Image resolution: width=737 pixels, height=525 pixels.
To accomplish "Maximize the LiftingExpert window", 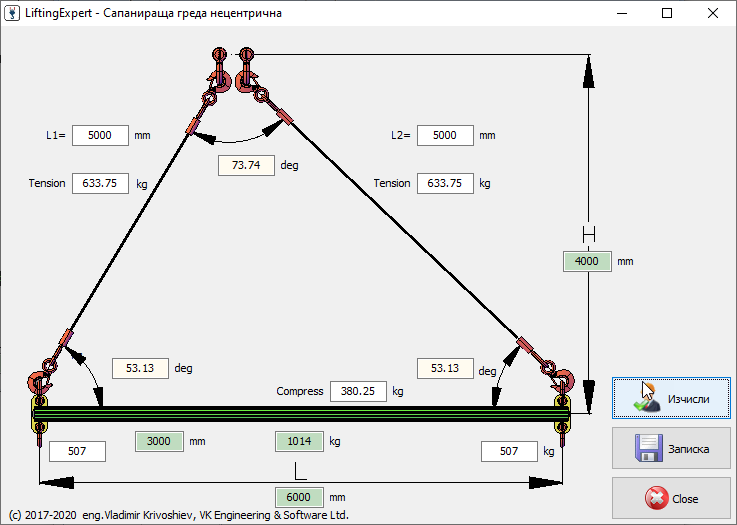I will [667, 14].
